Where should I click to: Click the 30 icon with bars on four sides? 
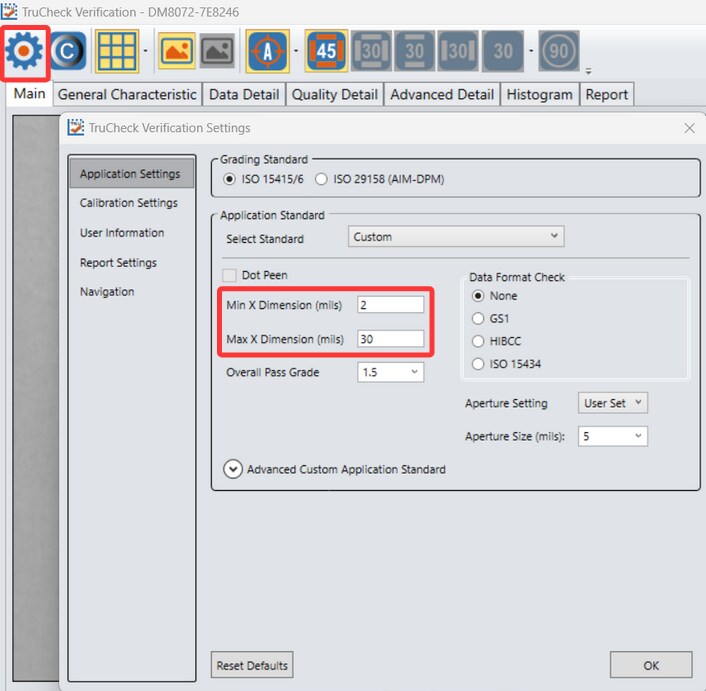[x=371, y=51]
